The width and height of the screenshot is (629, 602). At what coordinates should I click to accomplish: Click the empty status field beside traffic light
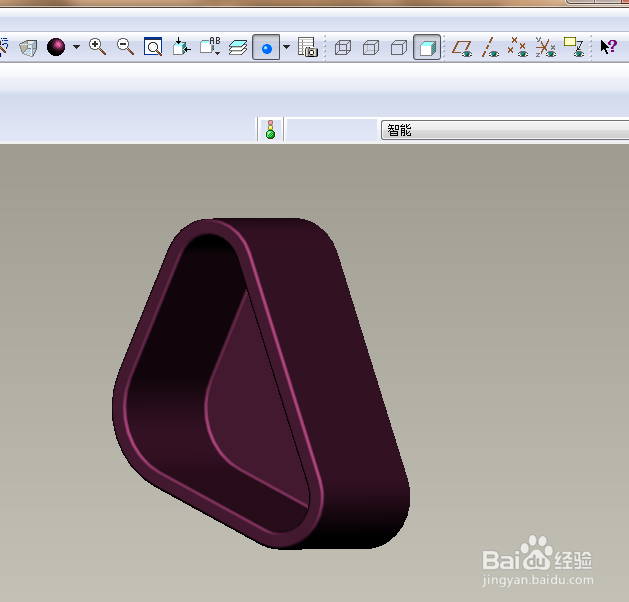pos(332,130)
